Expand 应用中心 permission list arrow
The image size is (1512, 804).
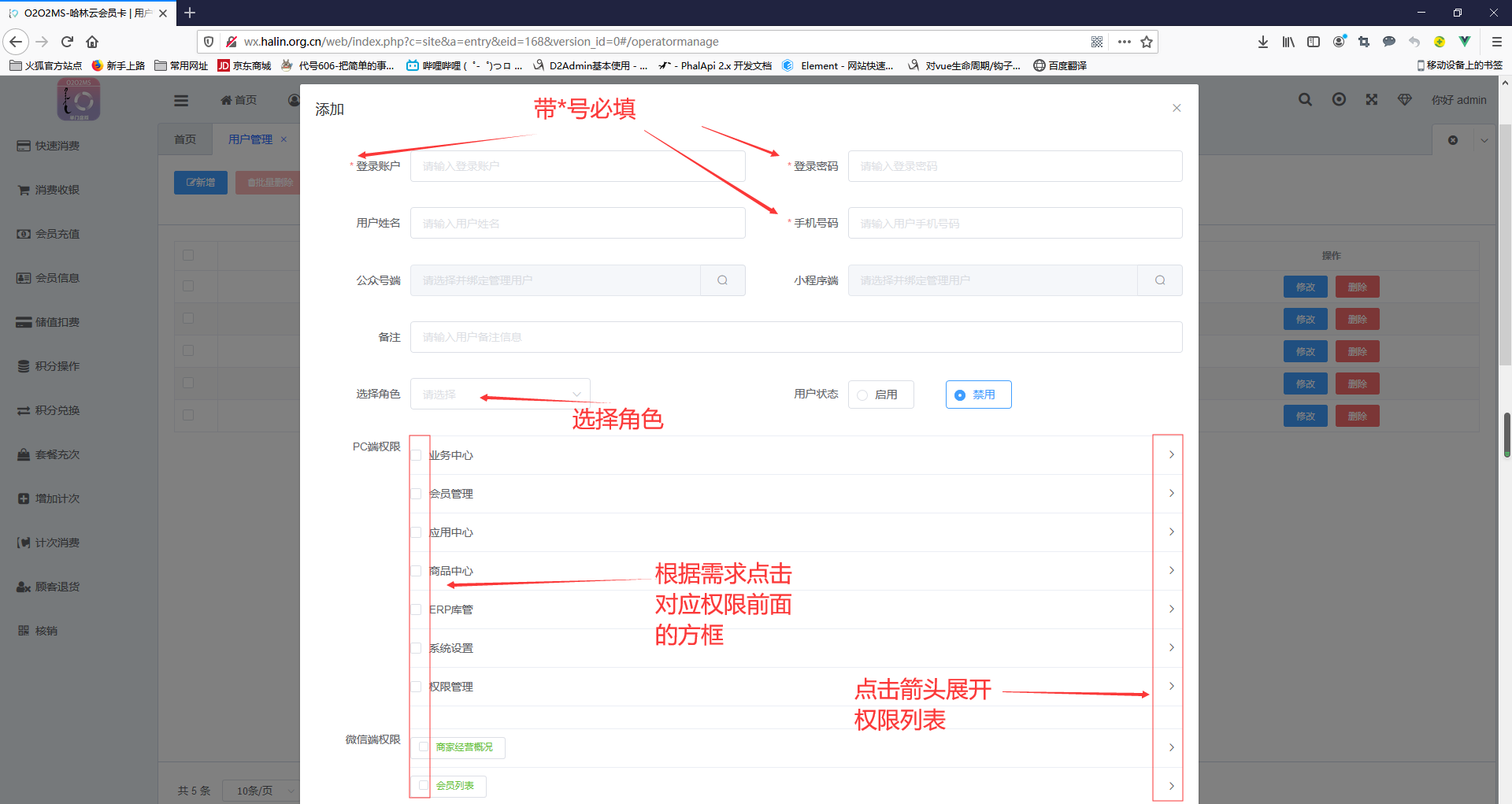point(1172,532)
